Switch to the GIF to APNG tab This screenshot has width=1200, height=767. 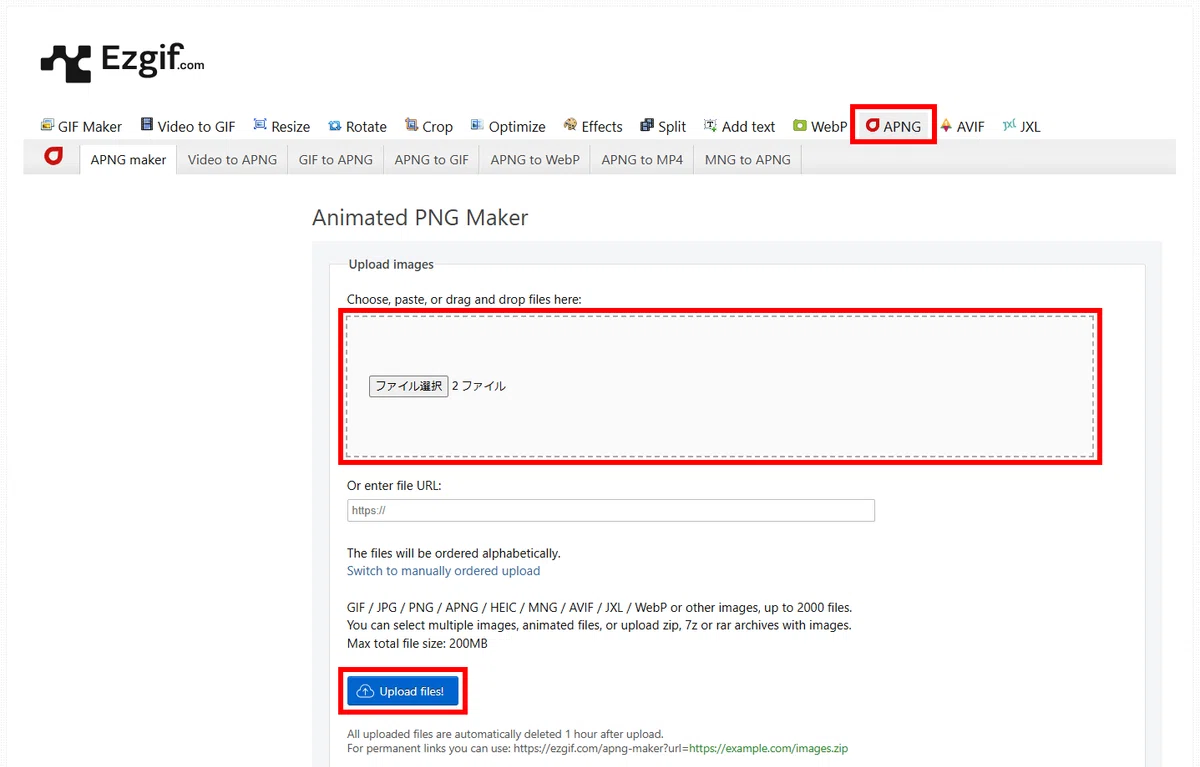[335, 159]
